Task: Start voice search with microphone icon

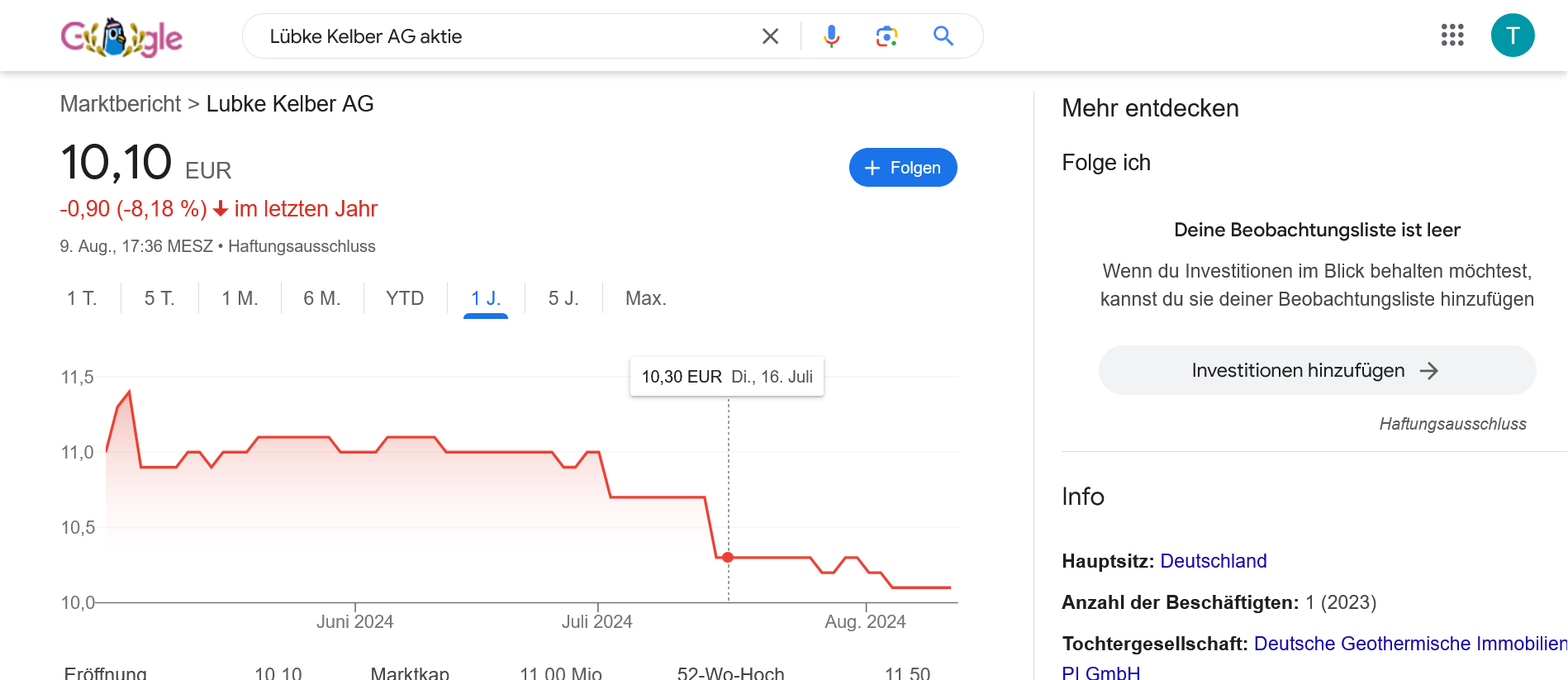Action: click(x=831, y=36)
